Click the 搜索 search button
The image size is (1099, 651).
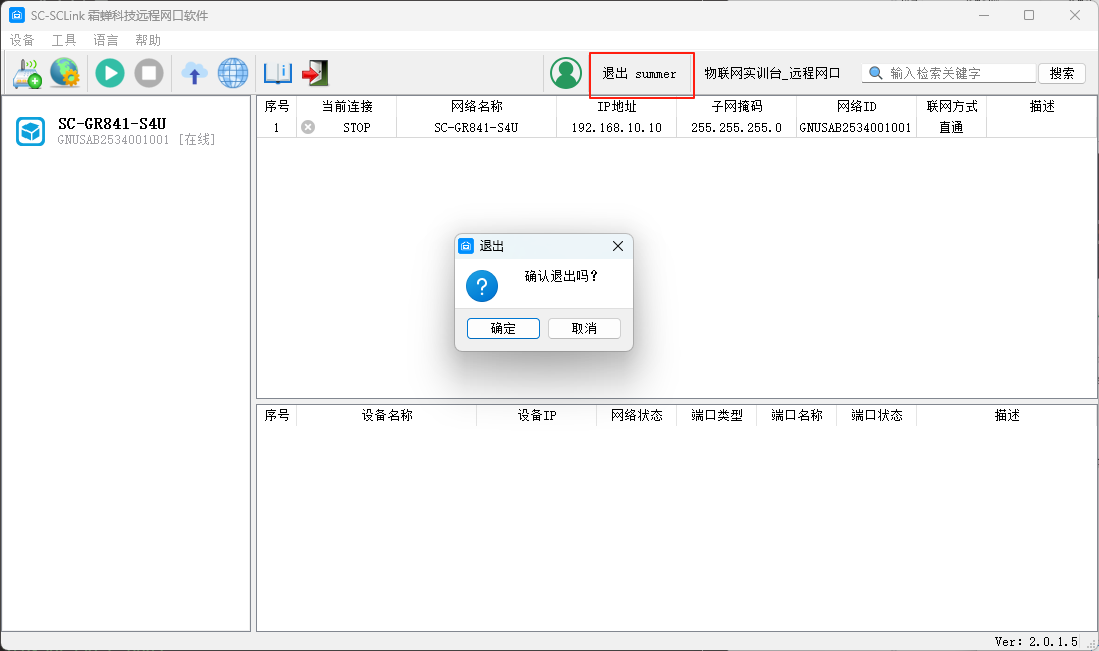click(x=1061, y=73)
